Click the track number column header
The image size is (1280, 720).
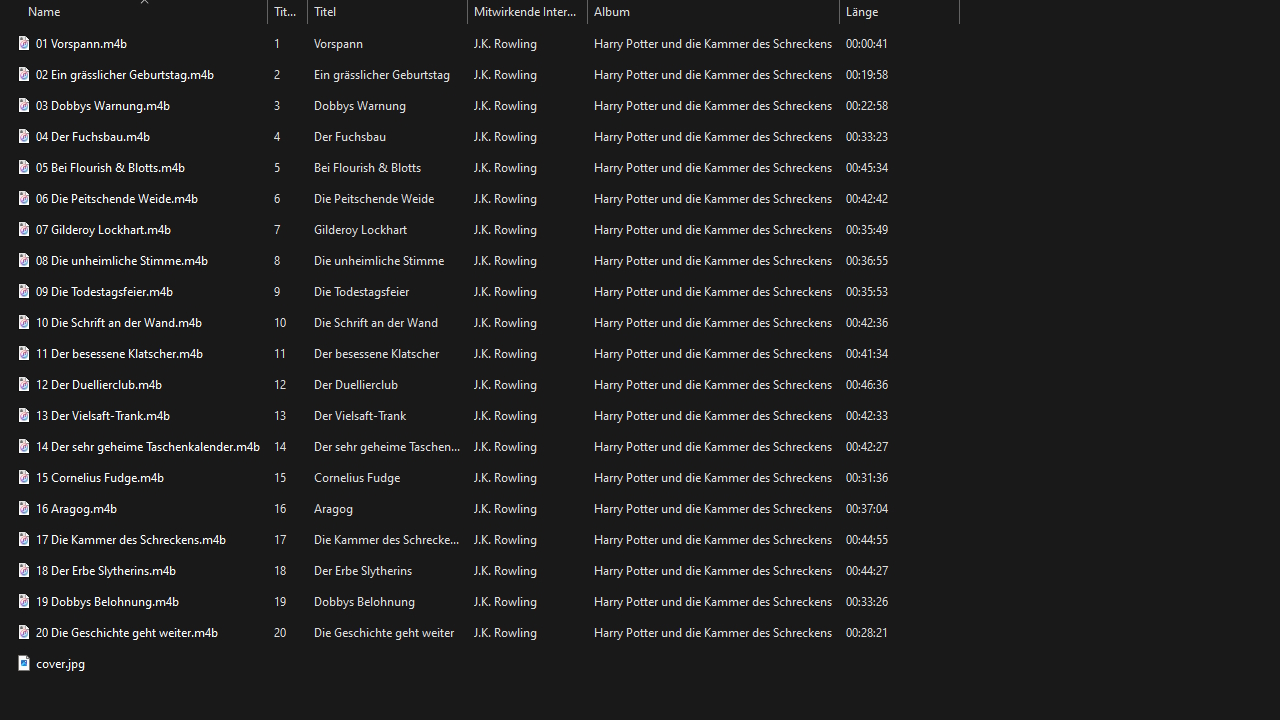(286, 12)
